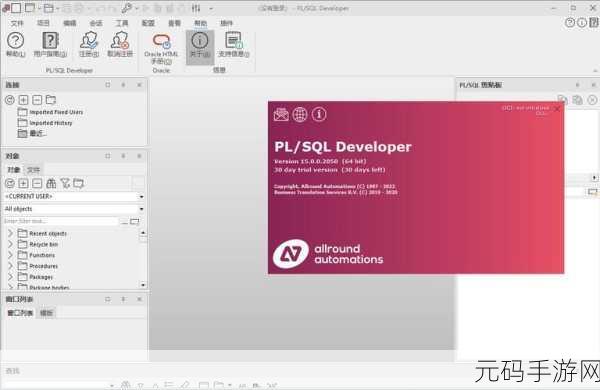Click the button right of the filter text field

click(x=135, y=221)
